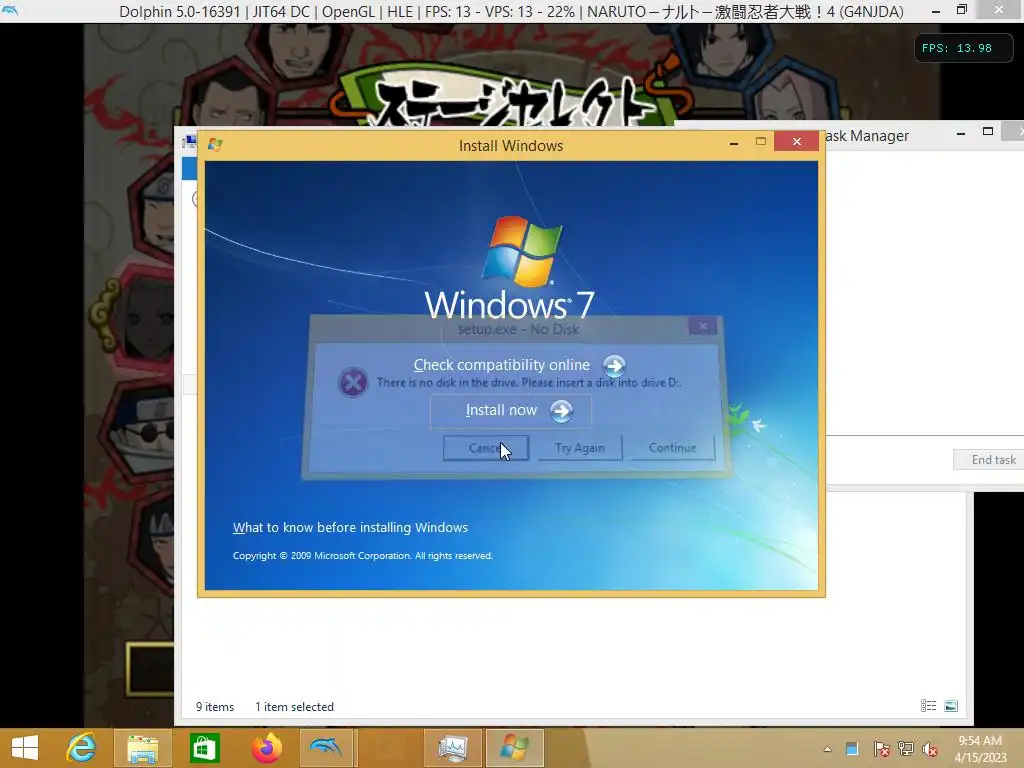Click the Check compatibility online link
1024x768 pixels.
502,365
